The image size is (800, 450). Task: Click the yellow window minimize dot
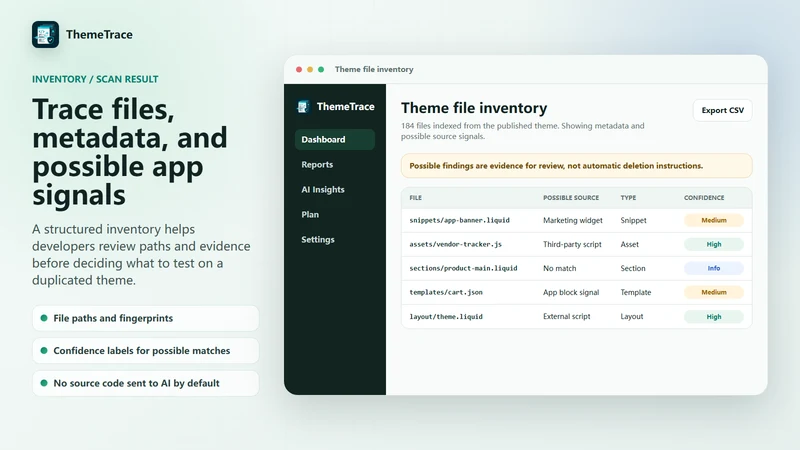coord(310,69)
